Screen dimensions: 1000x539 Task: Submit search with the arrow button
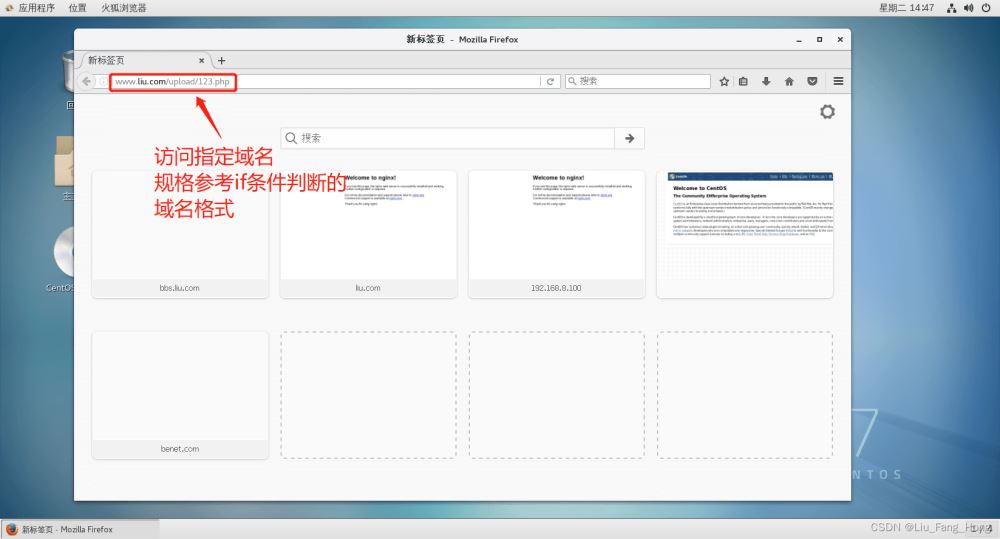(x=629, y=138)
